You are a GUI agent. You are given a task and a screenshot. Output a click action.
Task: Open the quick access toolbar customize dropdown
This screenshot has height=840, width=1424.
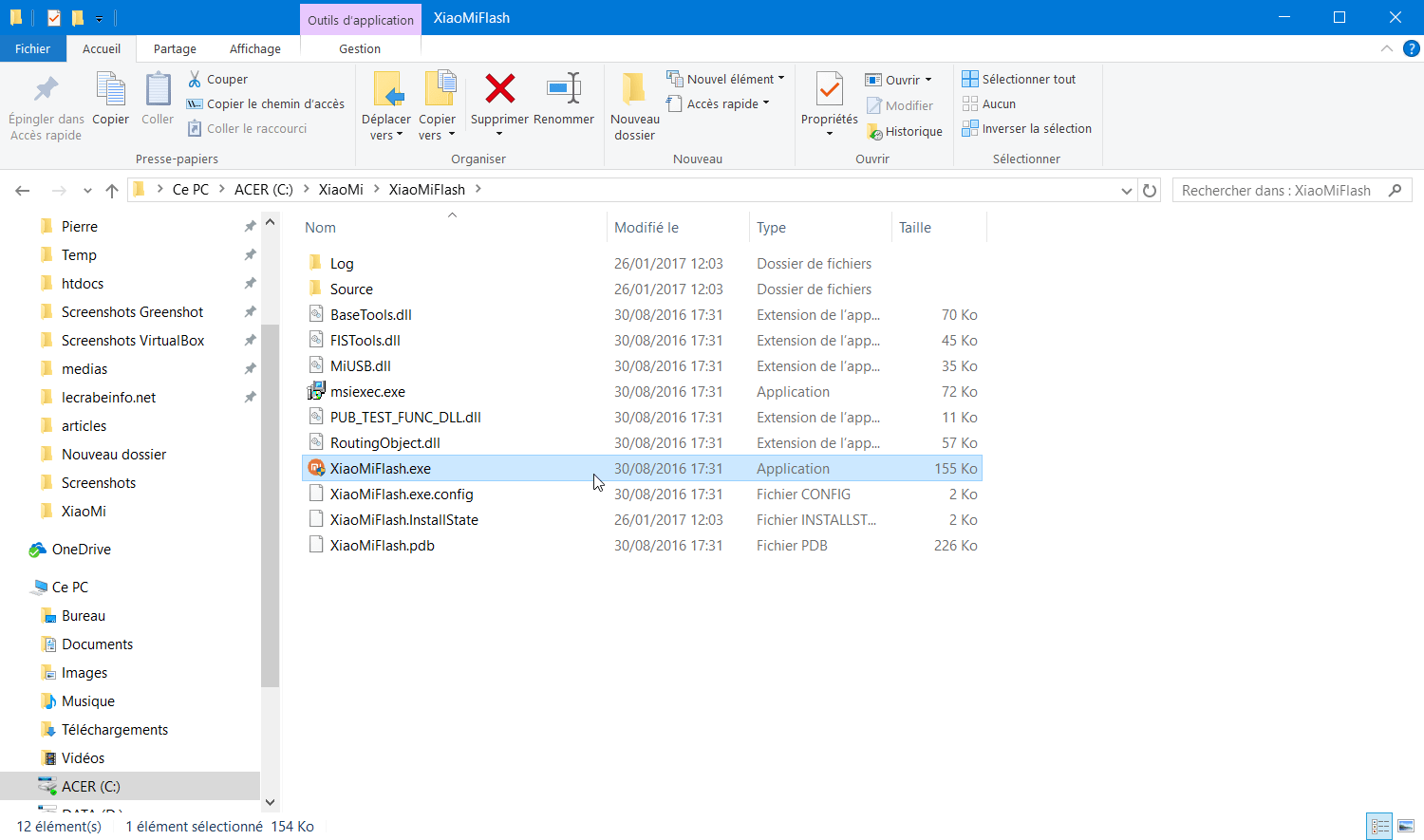[99, 18]
